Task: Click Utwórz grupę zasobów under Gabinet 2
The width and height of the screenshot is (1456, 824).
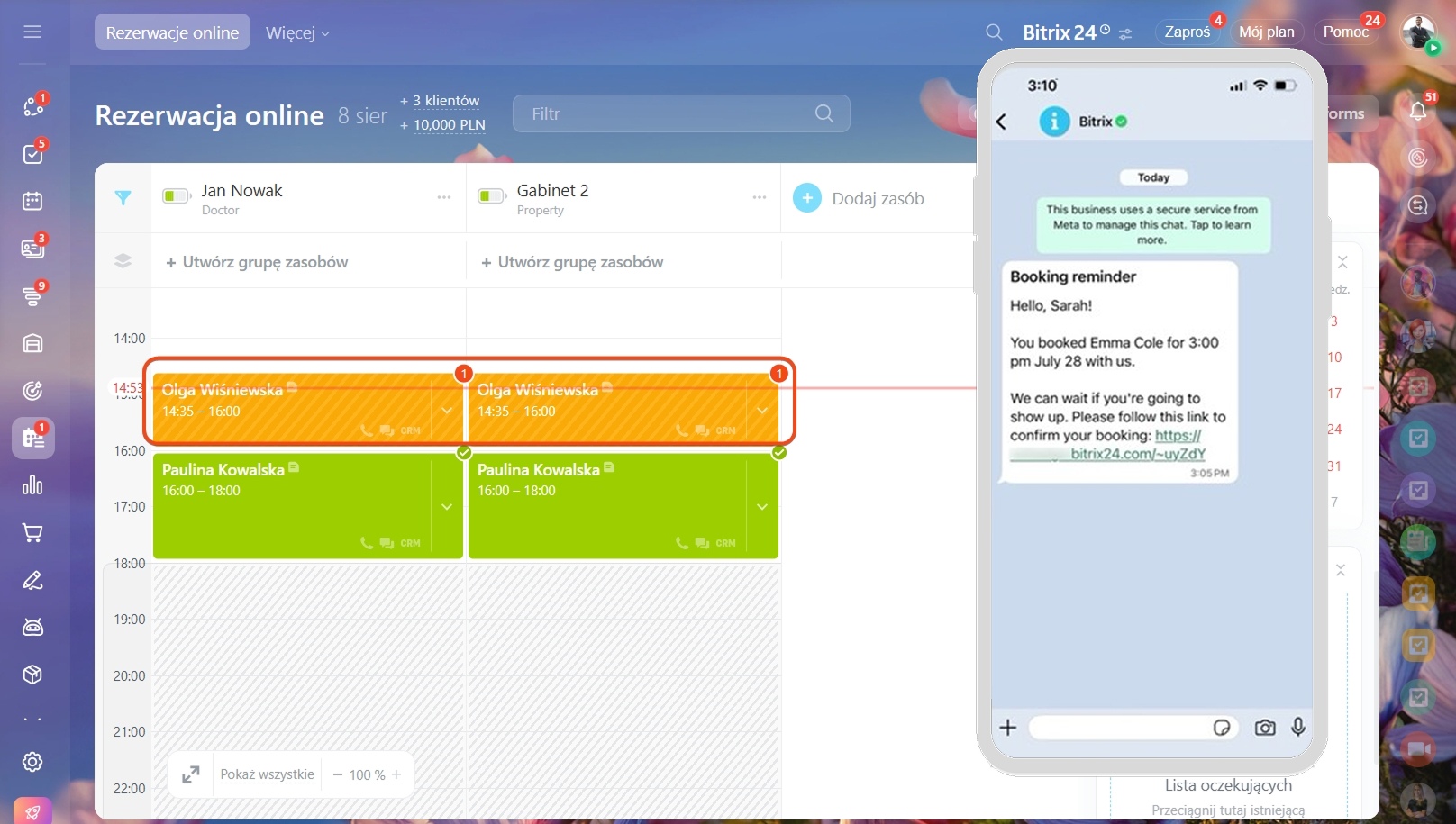Action: pyautogui.click(x=572, y=262)
